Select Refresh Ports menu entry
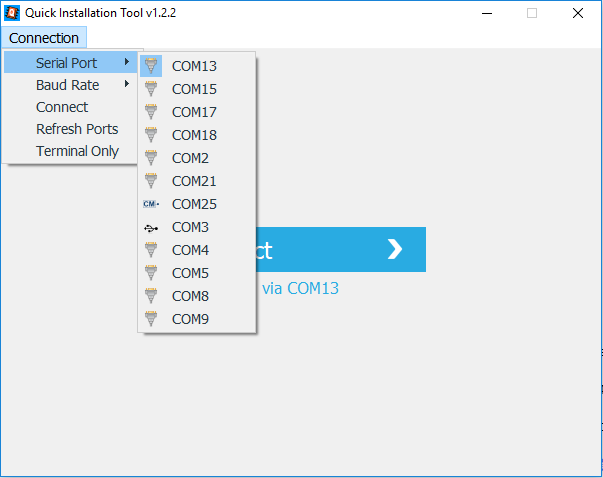 tap(77, 129)
